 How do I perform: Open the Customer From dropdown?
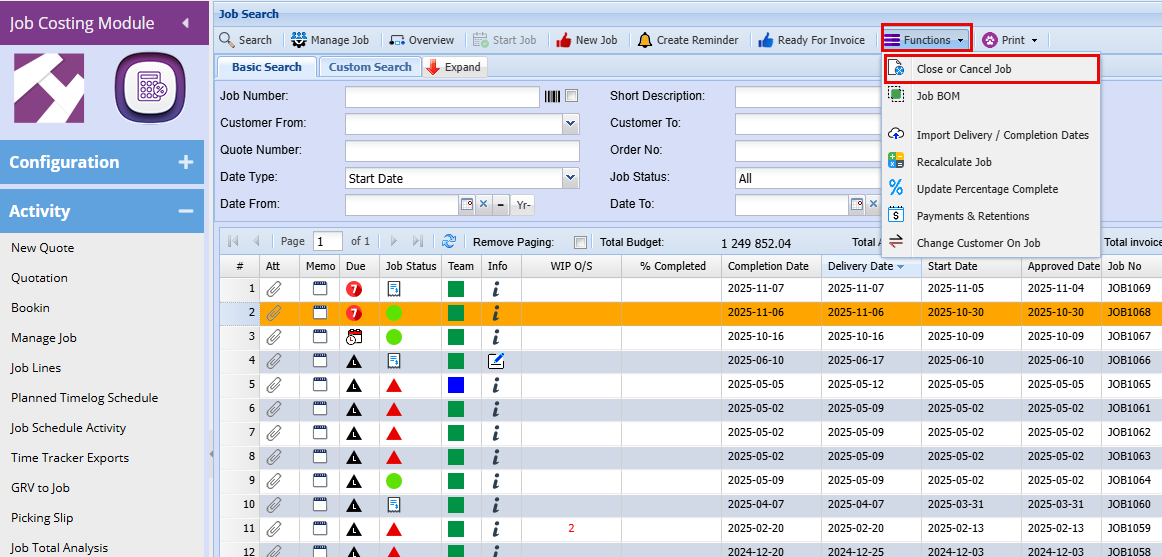(570, 124)
